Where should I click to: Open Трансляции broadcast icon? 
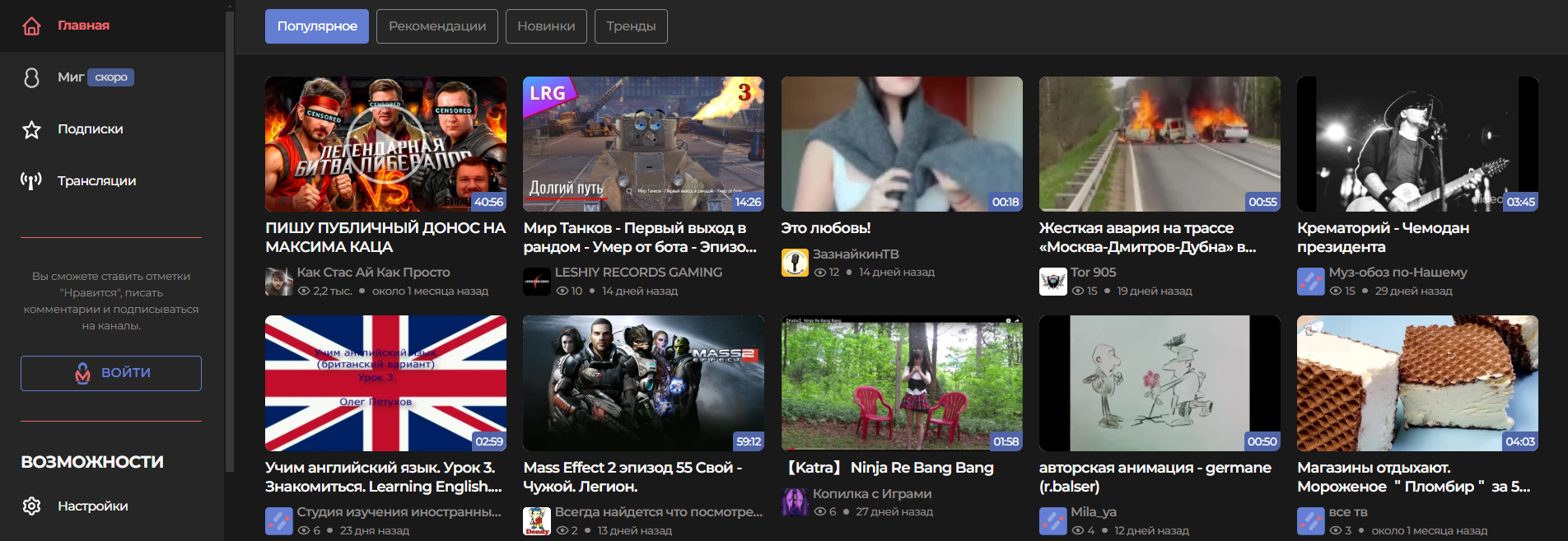(x=31, y=181)
